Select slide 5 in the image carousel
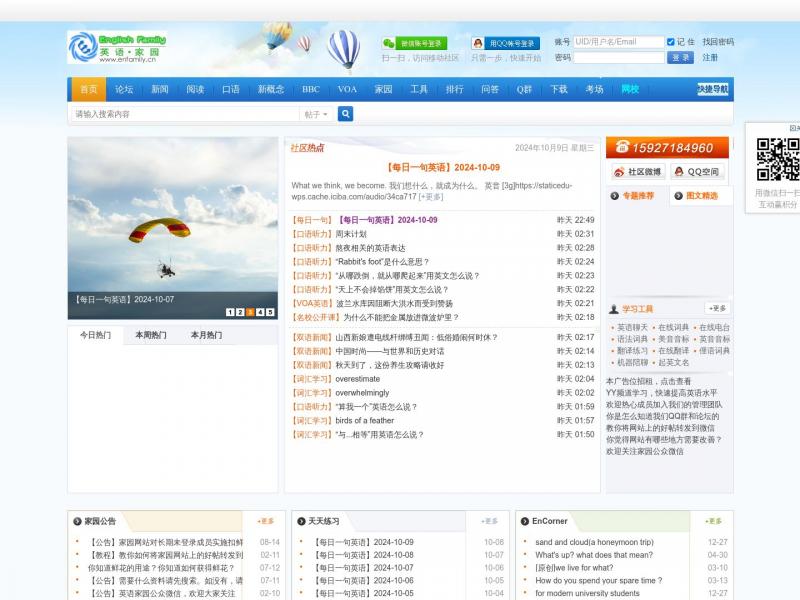 tap(270, 312)
